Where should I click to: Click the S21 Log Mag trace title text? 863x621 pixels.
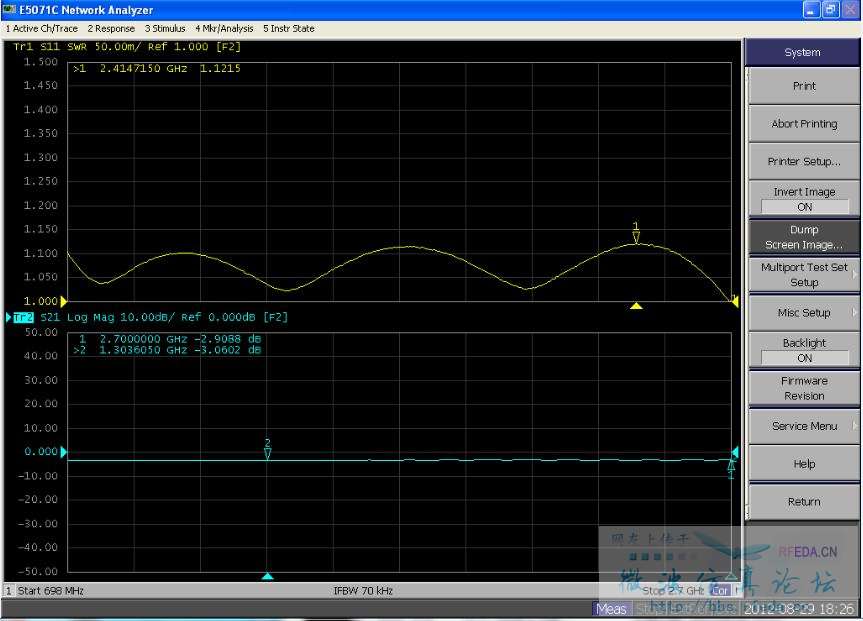164,317
